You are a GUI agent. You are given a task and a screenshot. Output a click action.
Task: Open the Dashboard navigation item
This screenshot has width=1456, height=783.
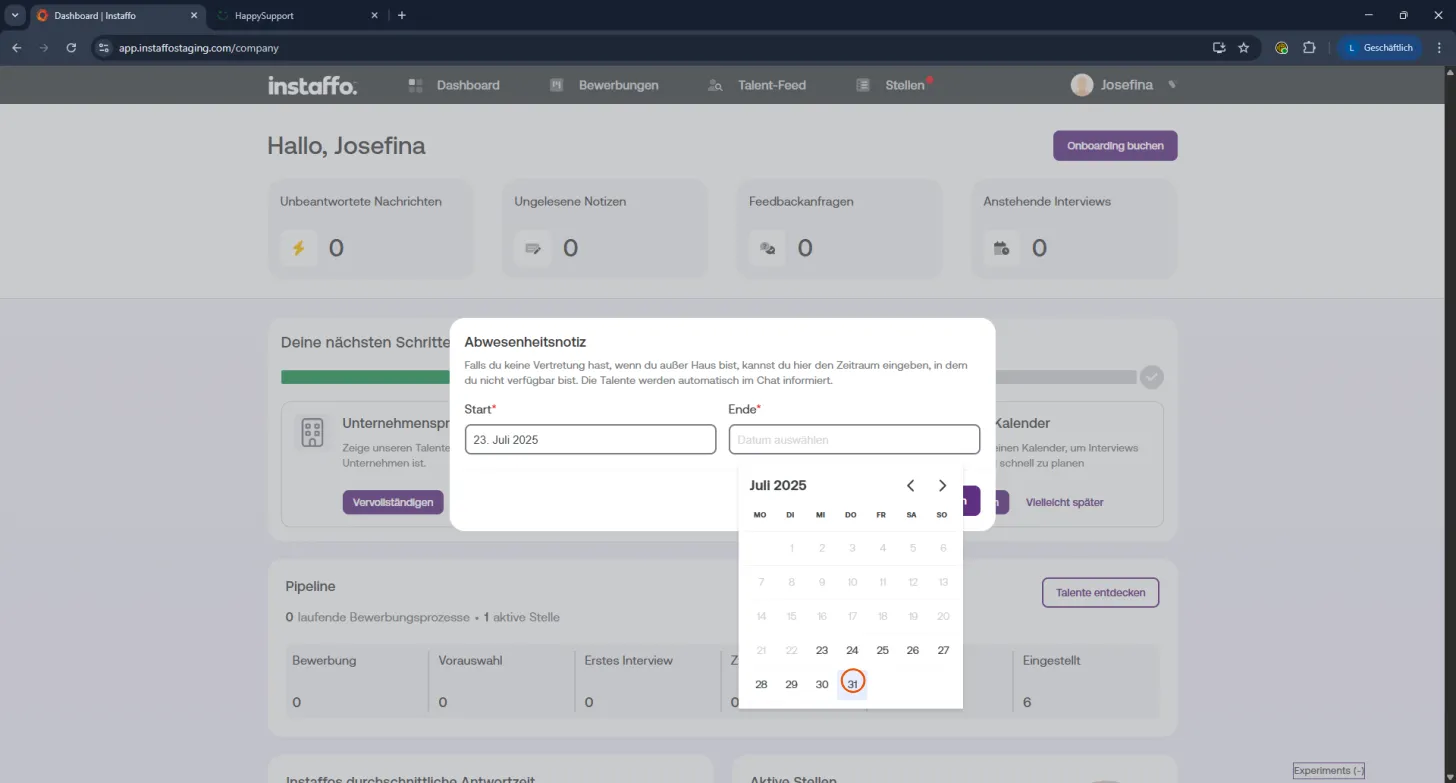coord(454,85)
